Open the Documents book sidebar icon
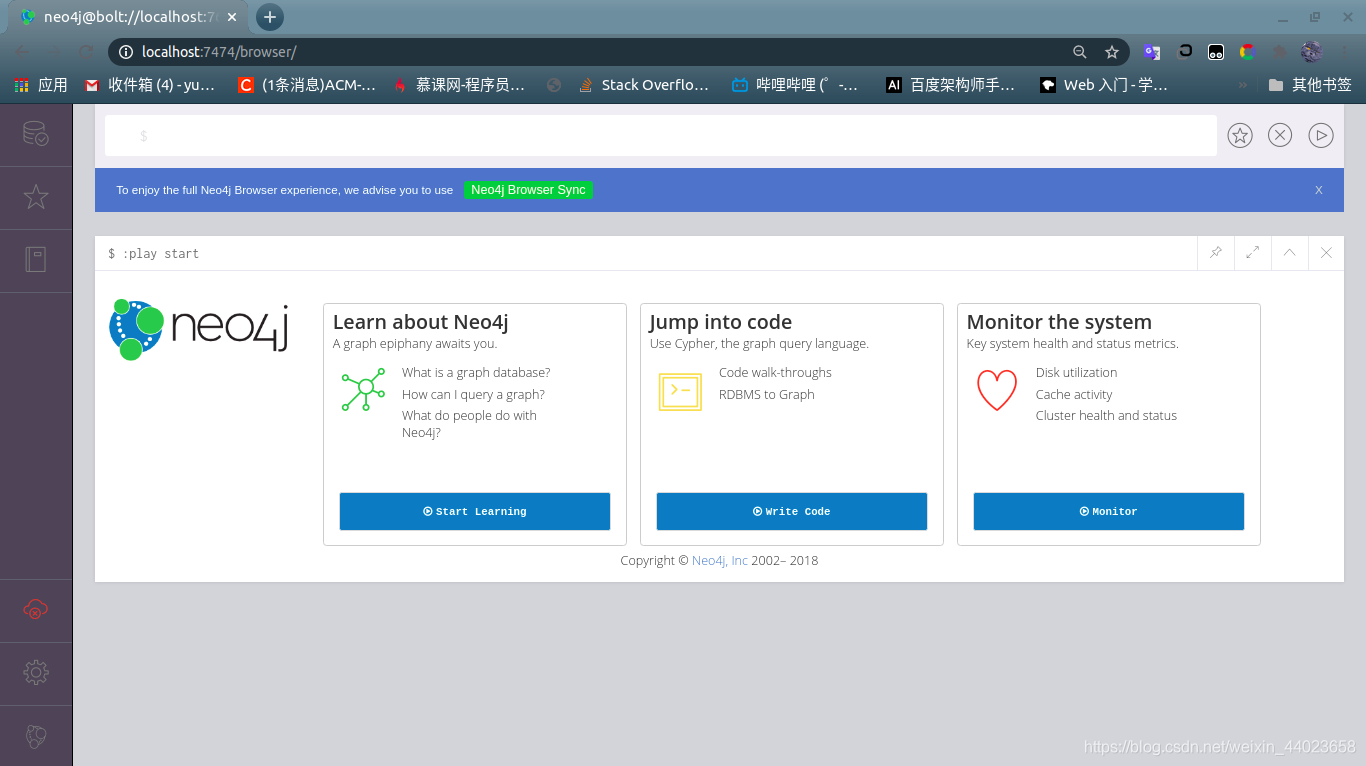This screenshot has width=1366, height=766. point(36,260)
